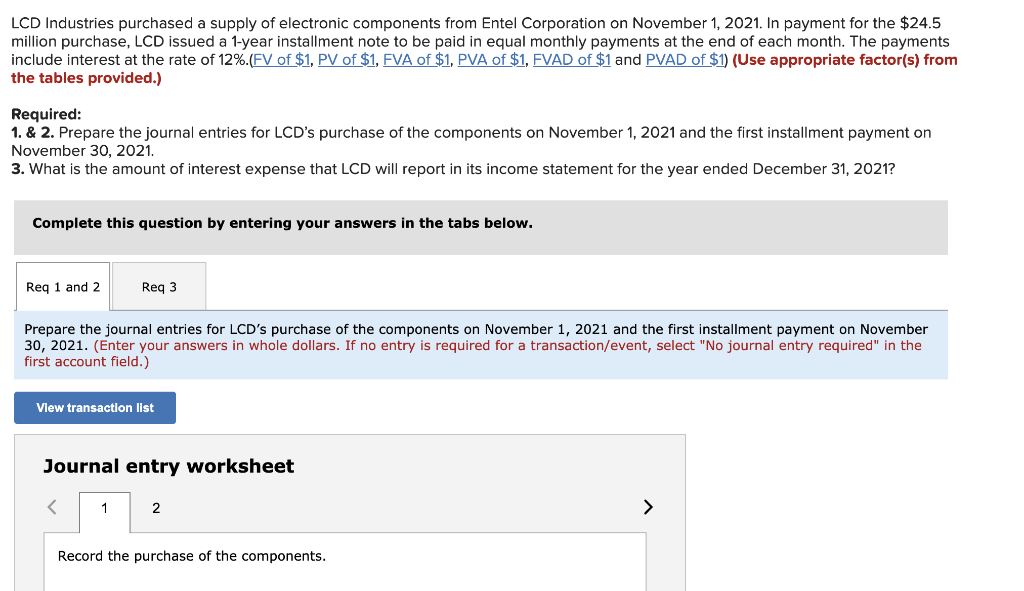This screenshot has height=591, width=1024.
Task: Click the left chevron for previous journal entry
Action: point(51,507)
